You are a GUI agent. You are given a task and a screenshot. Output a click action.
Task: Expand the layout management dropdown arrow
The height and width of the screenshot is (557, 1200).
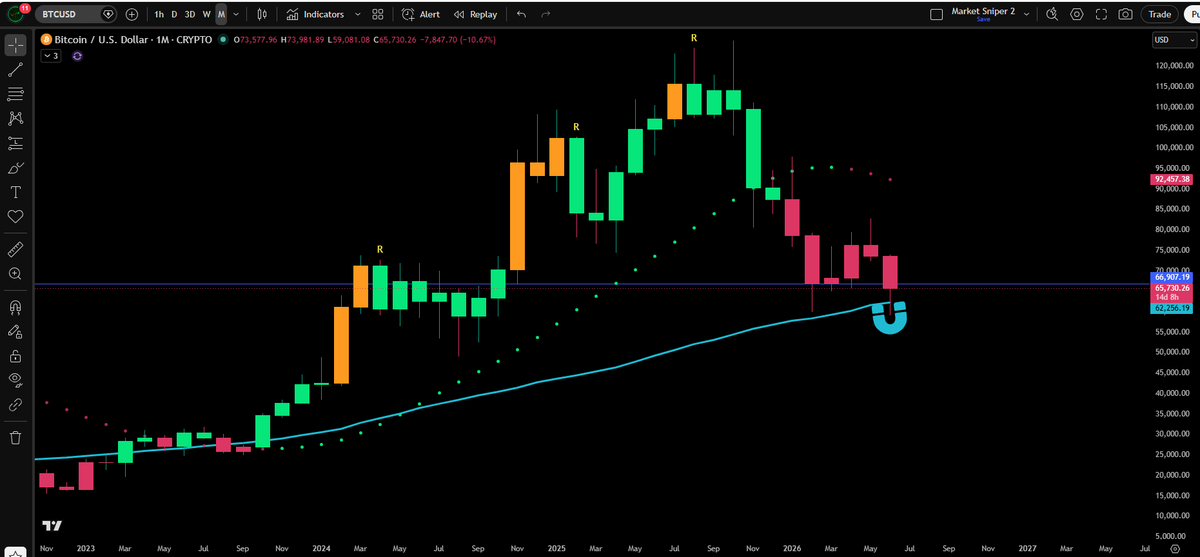click(x=1027, y=15)
